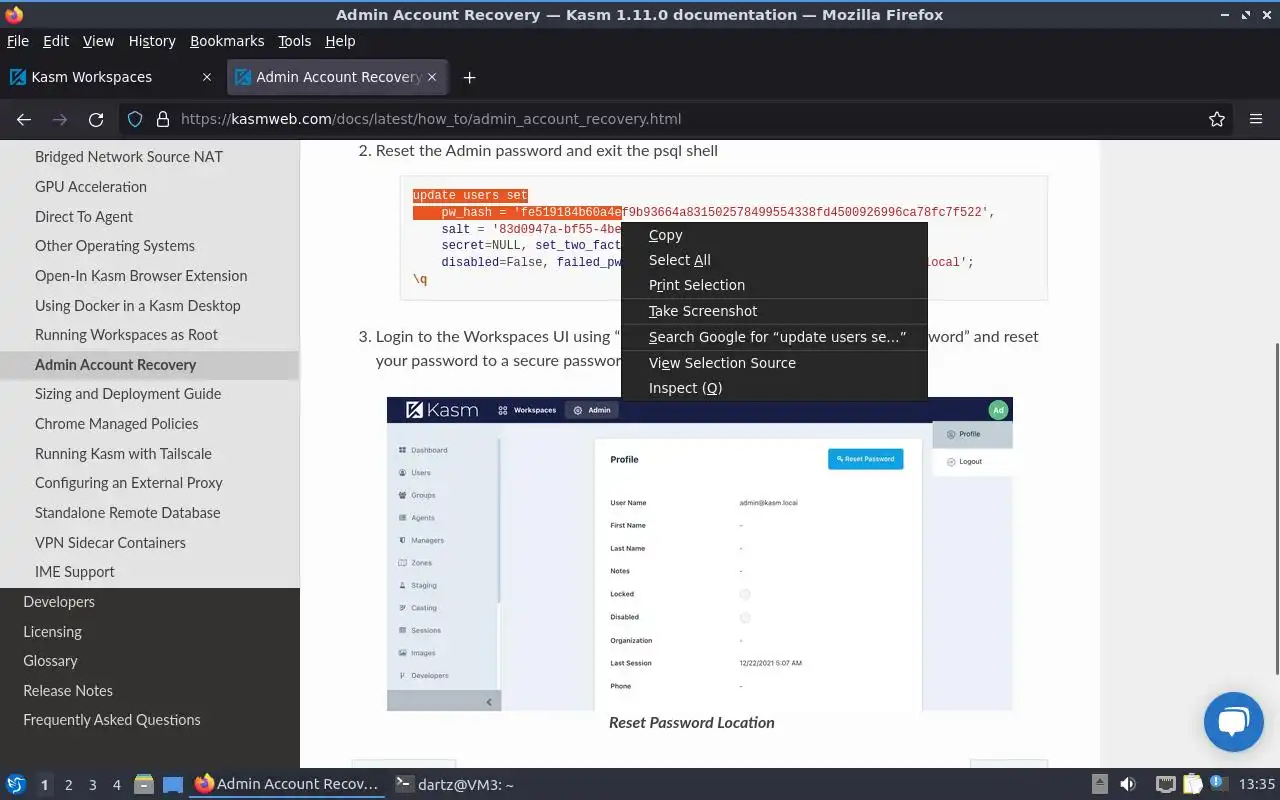
Task: Open Standalone Remote Database link
Action: tap(128, 513)
